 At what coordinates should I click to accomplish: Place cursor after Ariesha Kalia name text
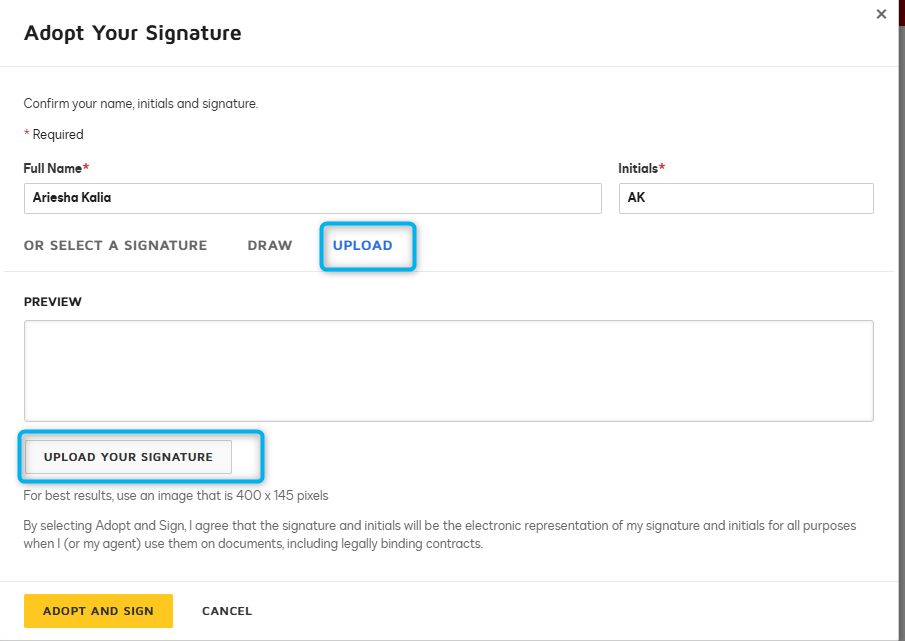pos(111,198)
